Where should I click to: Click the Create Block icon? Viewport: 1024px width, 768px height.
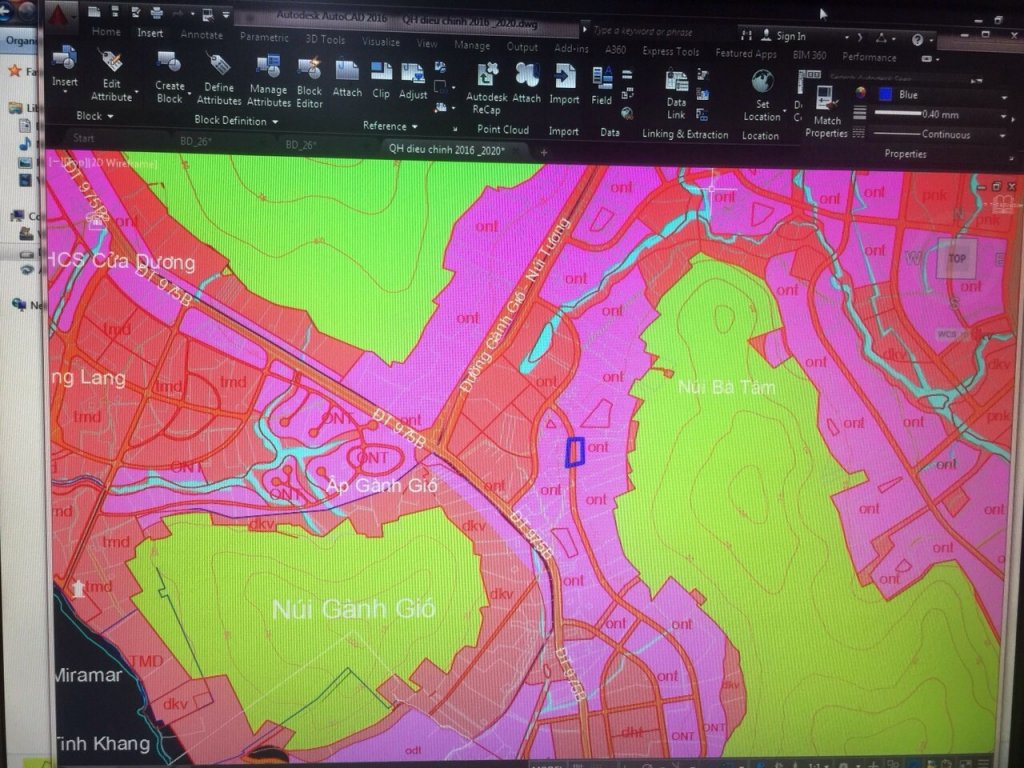(x=169, y=62)
